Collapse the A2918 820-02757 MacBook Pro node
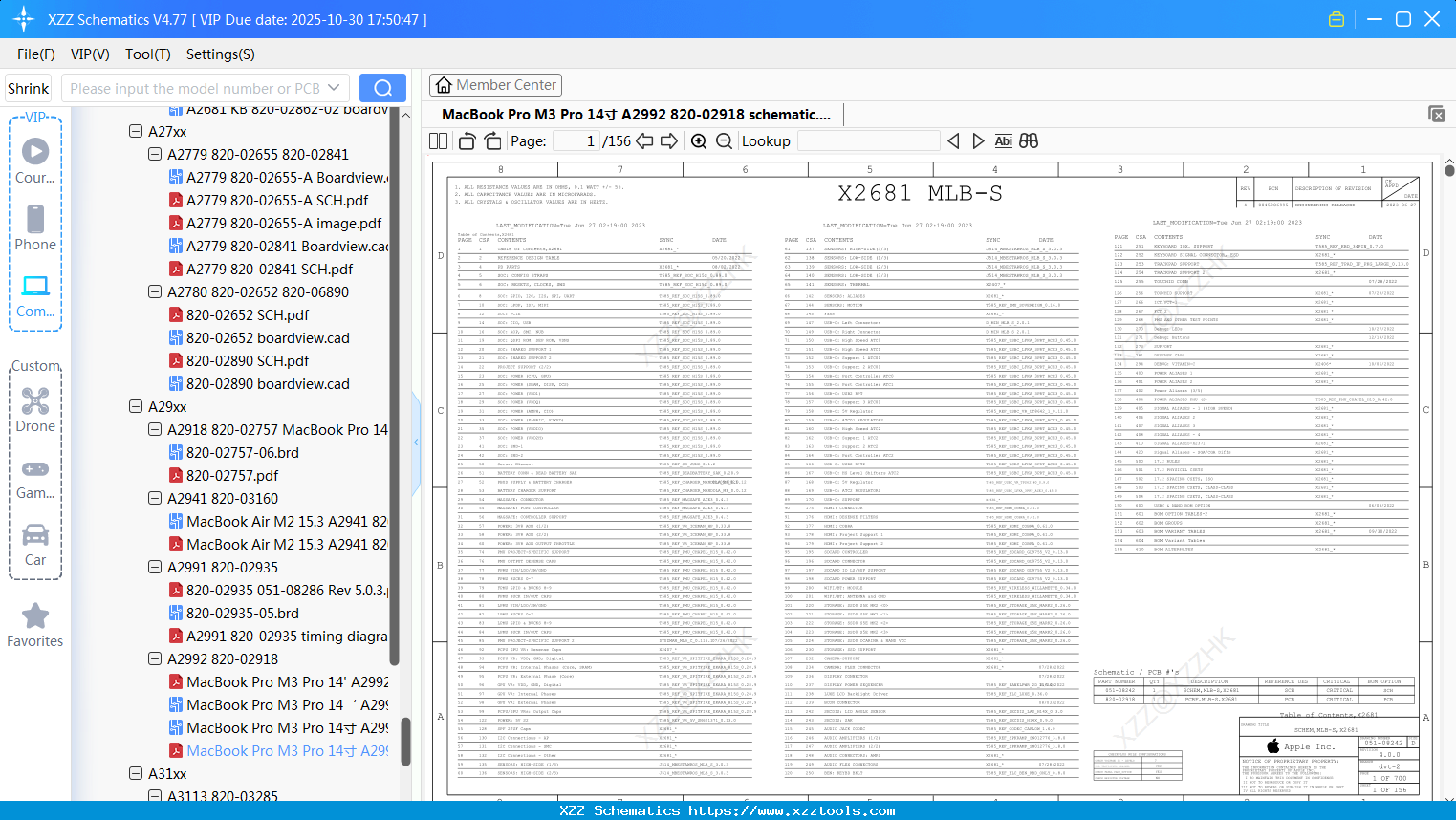The height and width of the screenshot is (820, 1456). click(155, 429)
